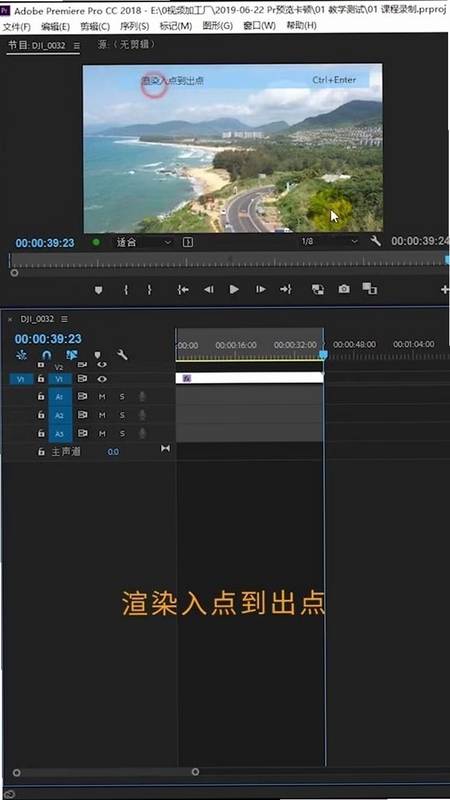Image resolution: width=450 pixels, height=800 pixels.
Task: Mute the A1 audio track
Action: coord(102,396)
